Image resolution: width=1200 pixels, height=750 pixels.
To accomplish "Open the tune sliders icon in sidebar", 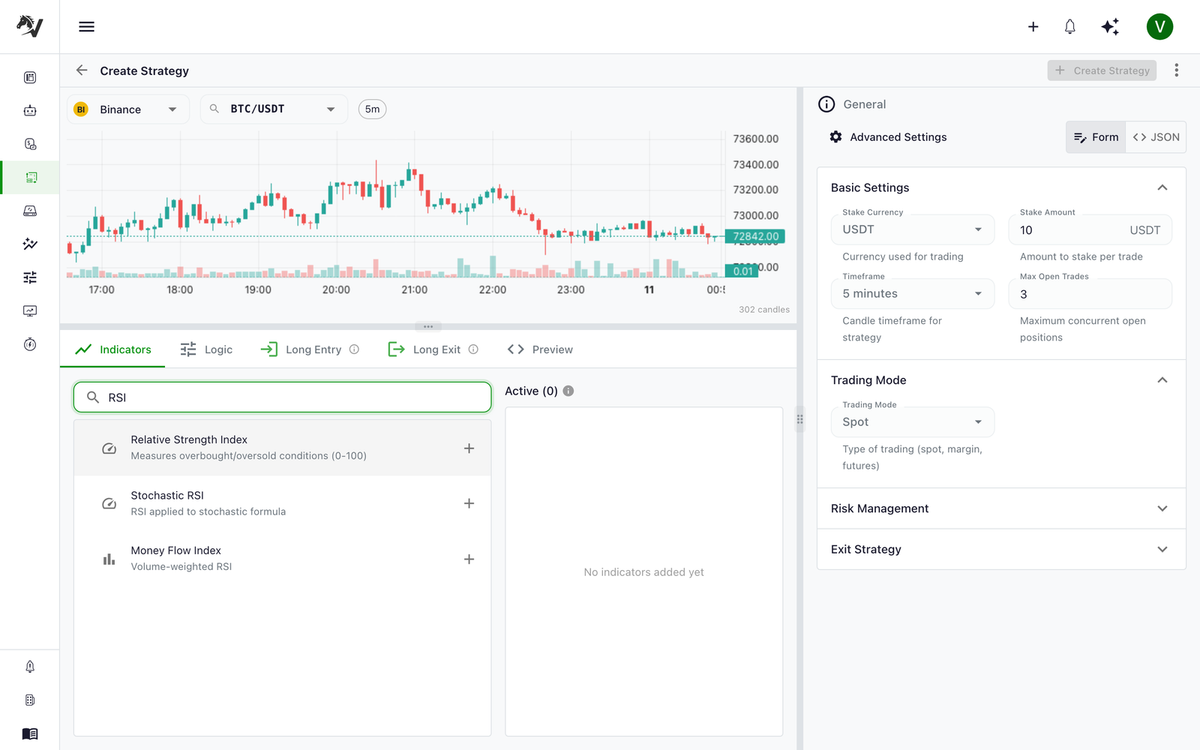I will point(30,278).
